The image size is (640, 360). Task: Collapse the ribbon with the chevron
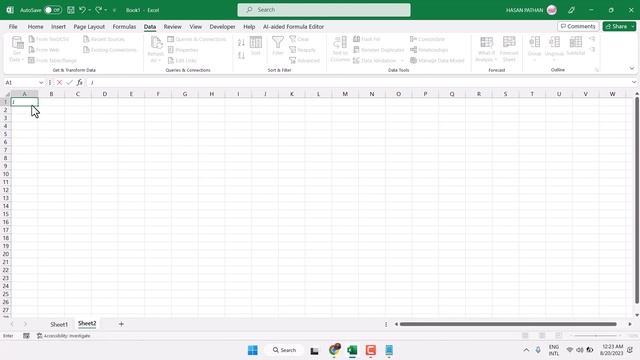pos(632,69)
